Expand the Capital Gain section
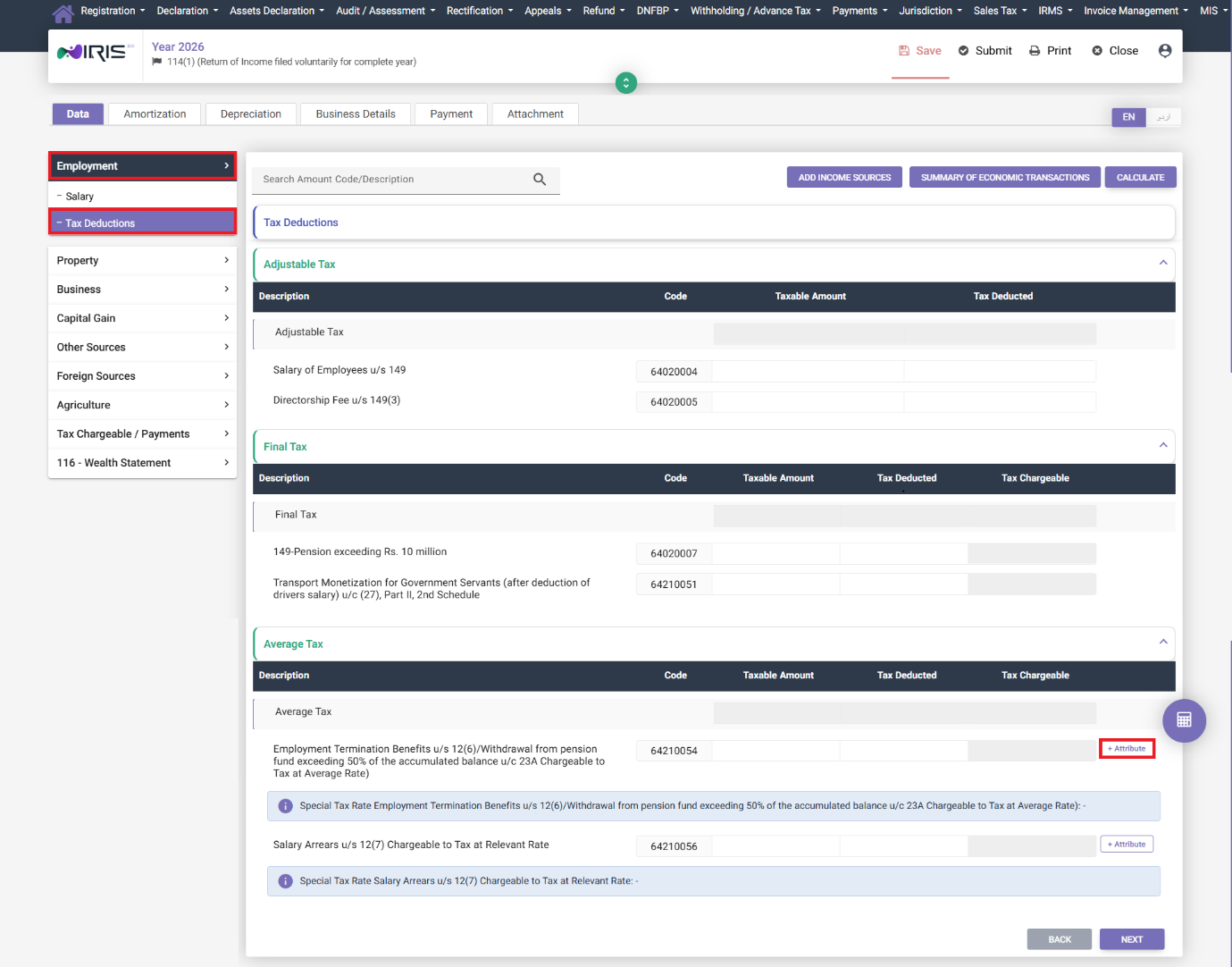 point(142,318)
